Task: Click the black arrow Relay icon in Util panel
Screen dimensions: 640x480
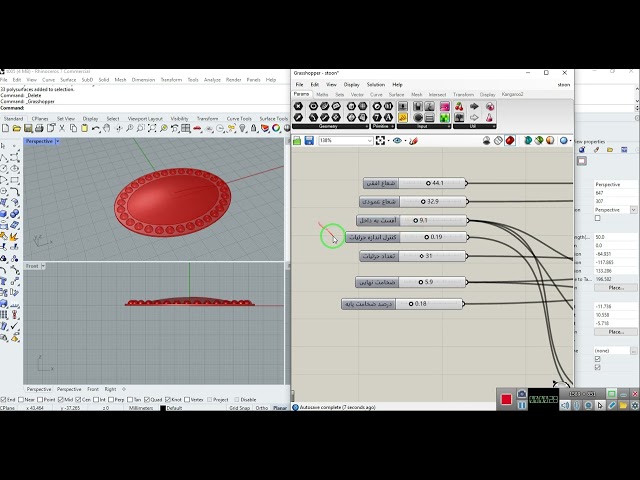Action: coord(474,107)
